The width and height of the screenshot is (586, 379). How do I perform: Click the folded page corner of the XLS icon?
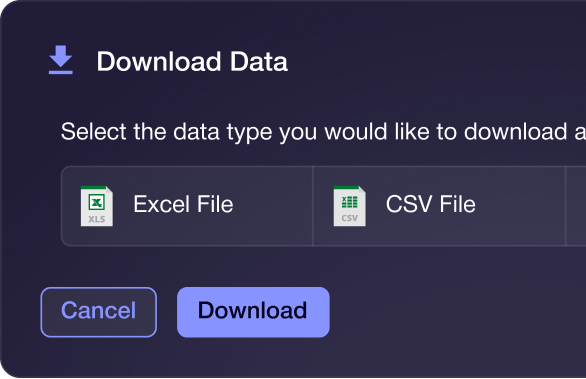[109, 190]
